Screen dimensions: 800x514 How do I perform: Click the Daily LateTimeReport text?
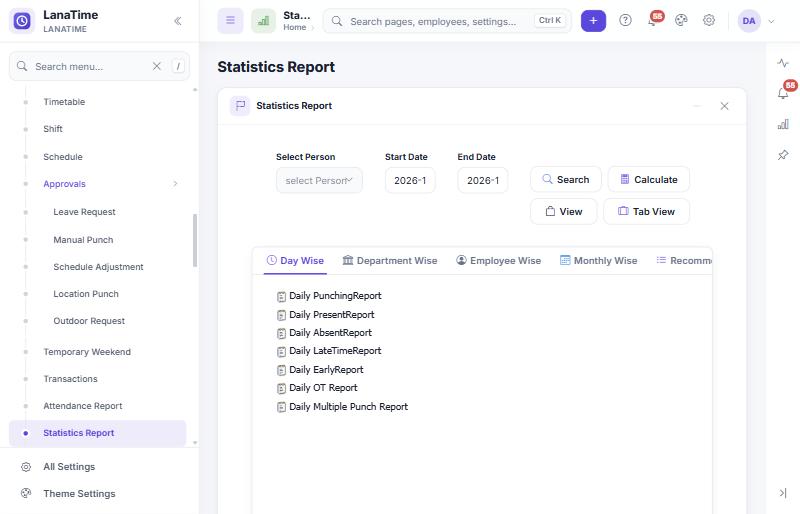tap(335, 351)
